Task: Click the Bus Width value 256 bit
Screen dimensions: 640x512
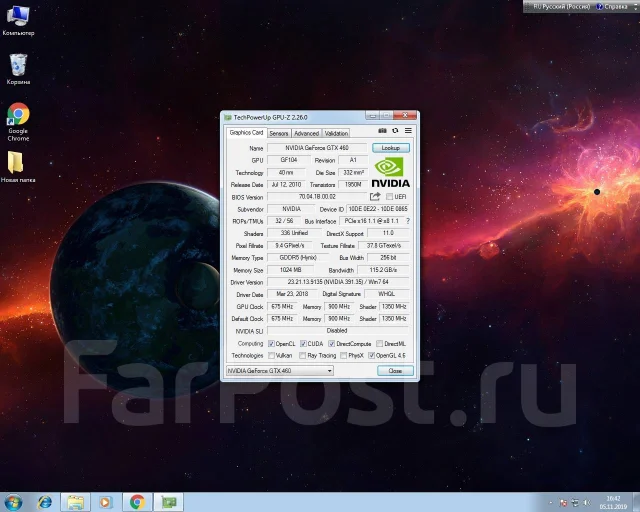Action: [x=388, y=258]
